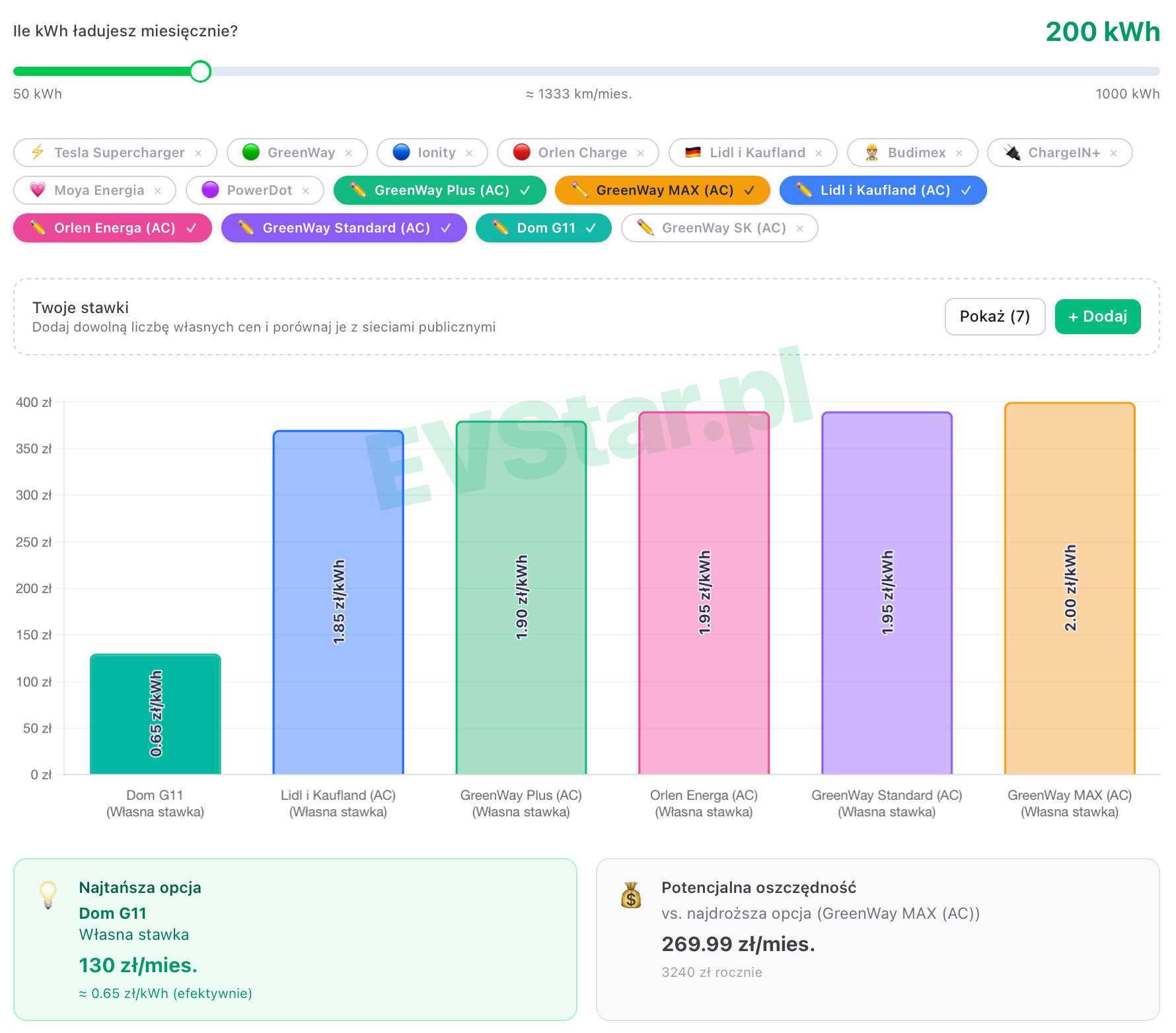Click the pencil icon on GreenWay Plus (AC)

[x=358, y=190]
